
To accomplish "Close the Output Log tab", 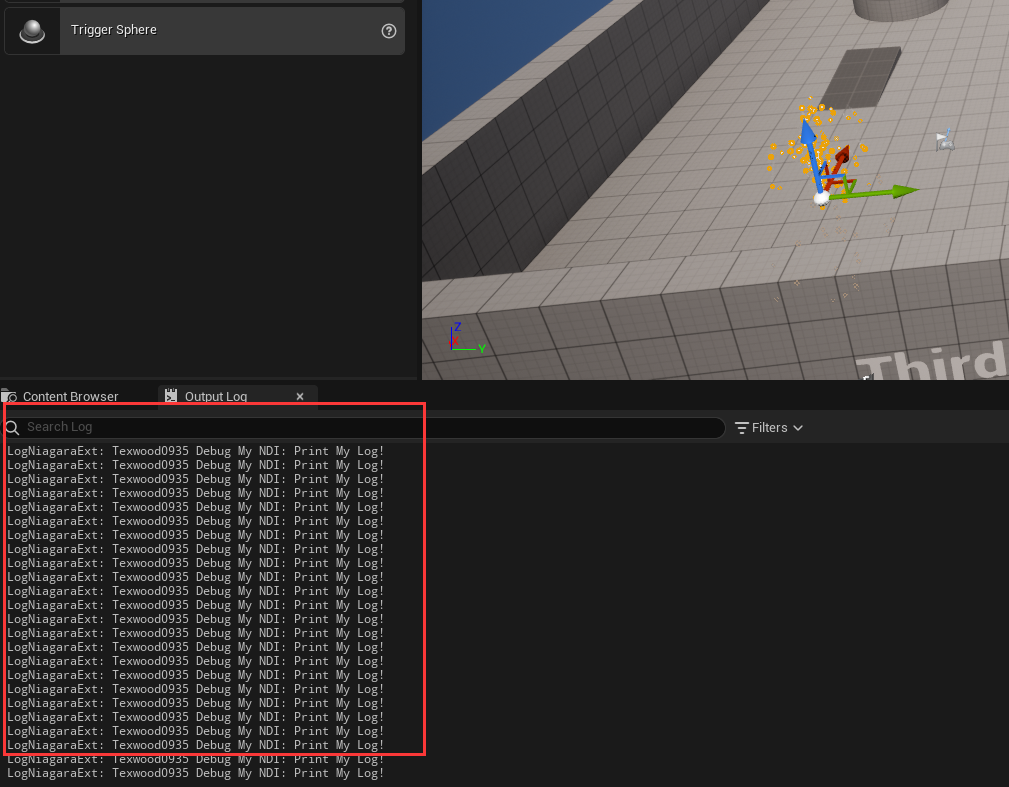I will [x=299, y=397].
